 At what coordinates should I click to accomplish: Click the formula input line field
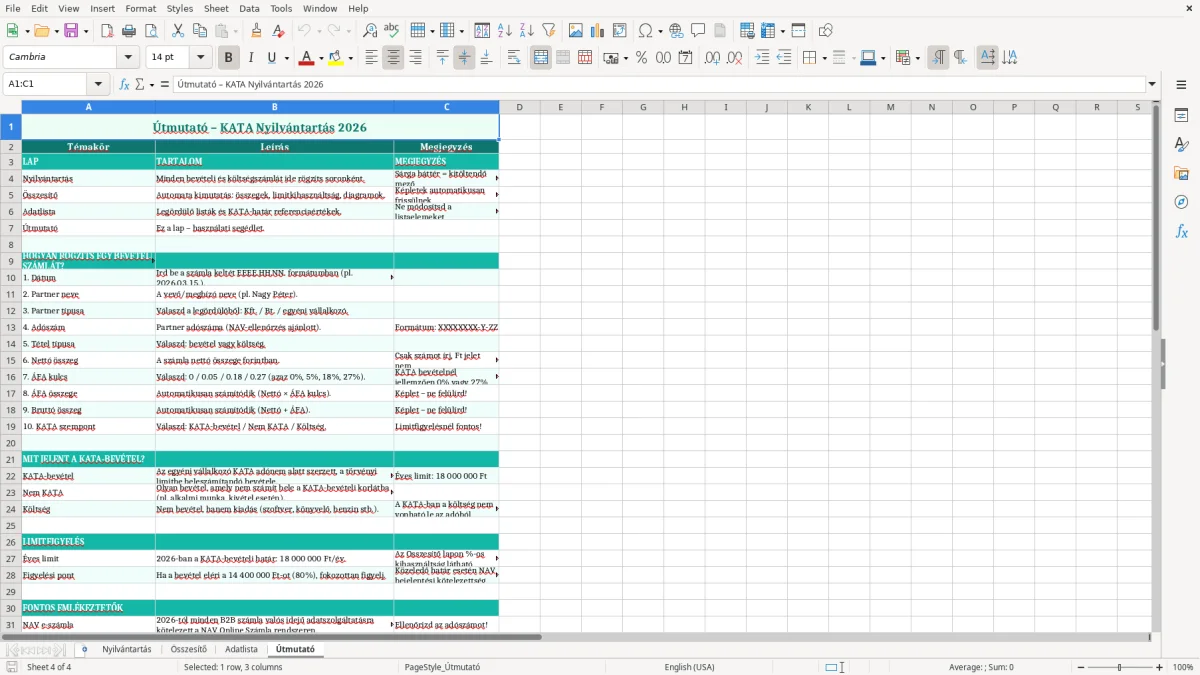(x=659, y=84)
